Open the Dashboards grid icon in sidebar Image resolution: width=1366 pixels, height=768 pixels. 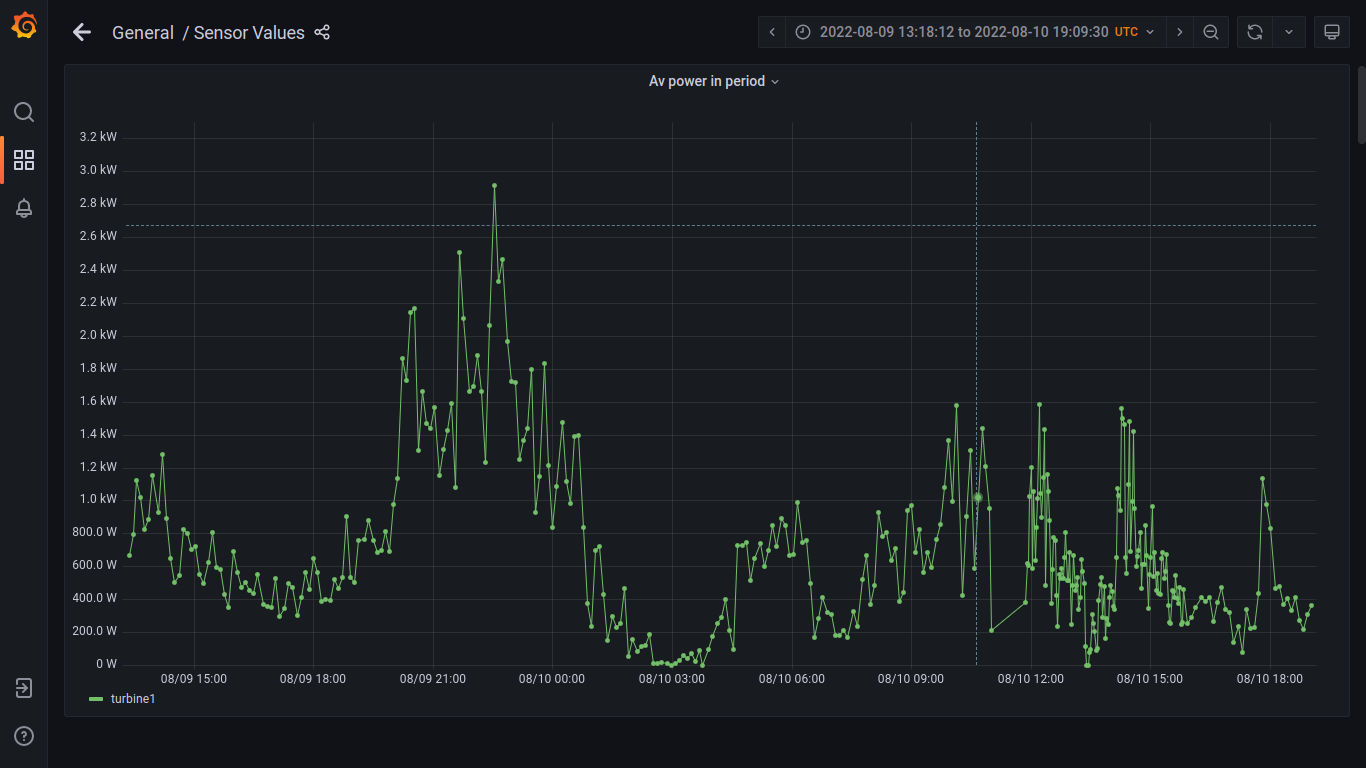[24, 160]
